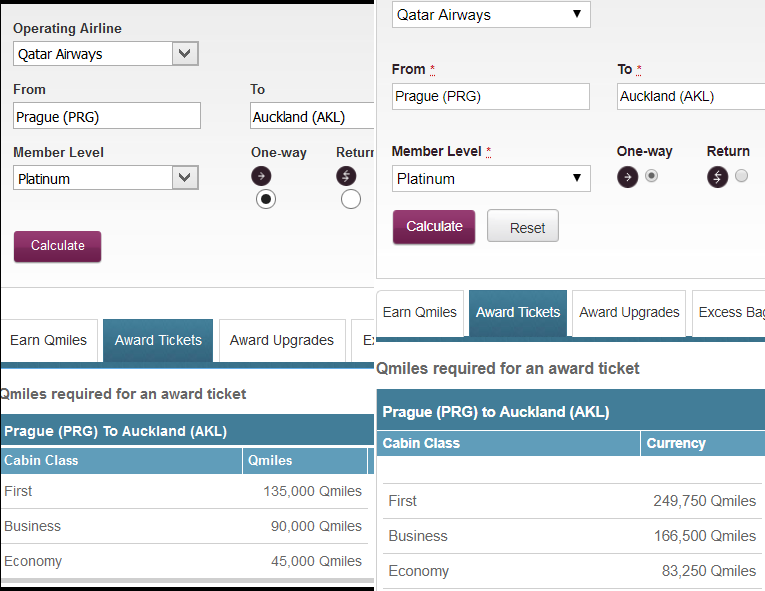The height and width of the screenshot is (591, 765).
Task: Switch to Award Tickets tab in left panel
Action: pos(158,340)
